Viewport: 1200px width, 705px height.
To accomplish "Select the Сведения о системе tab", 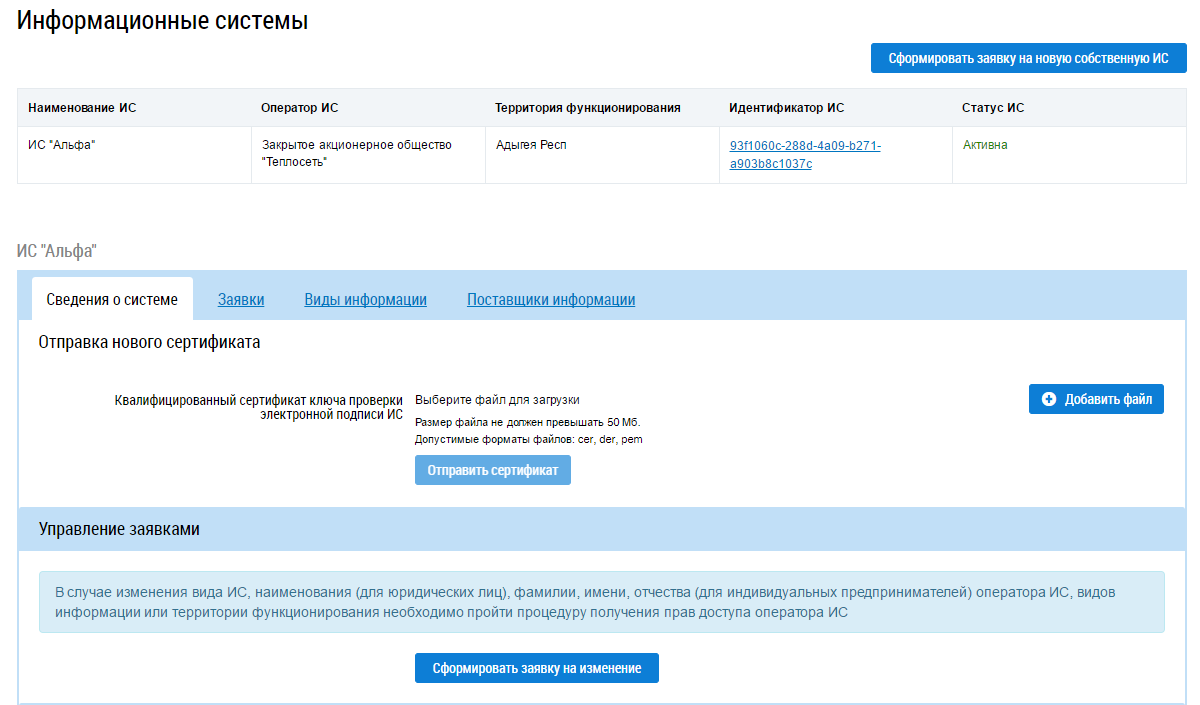I will click(112, 299).
